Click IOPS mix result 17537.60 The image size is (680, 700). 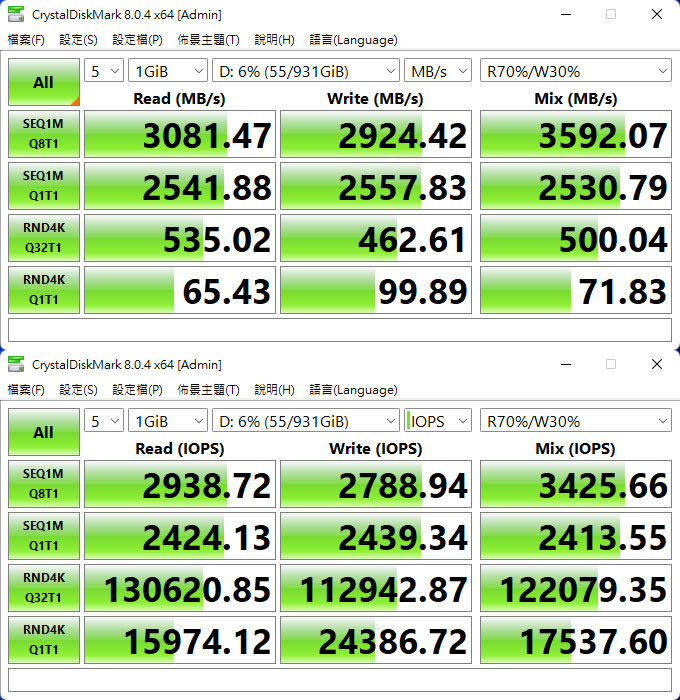[576, 640]
